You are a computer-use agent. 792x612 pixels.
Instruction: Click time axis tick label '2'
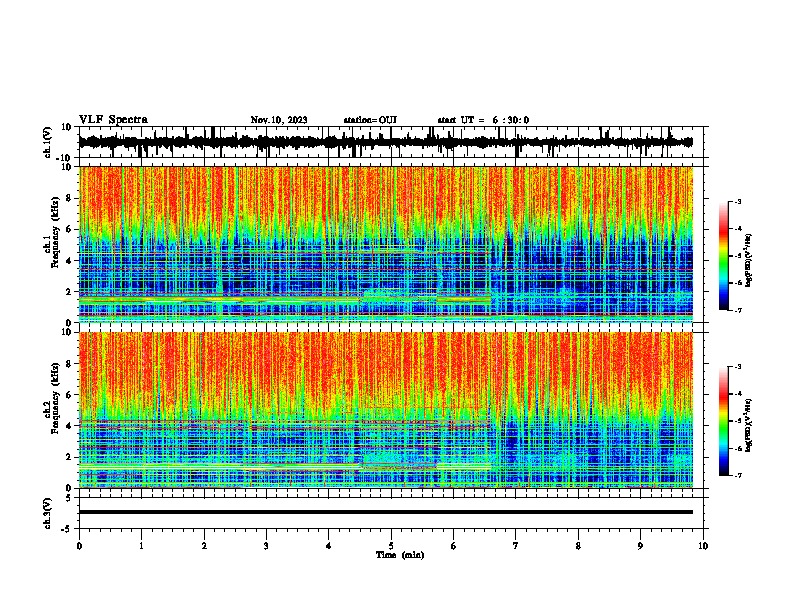coord(204,546)
